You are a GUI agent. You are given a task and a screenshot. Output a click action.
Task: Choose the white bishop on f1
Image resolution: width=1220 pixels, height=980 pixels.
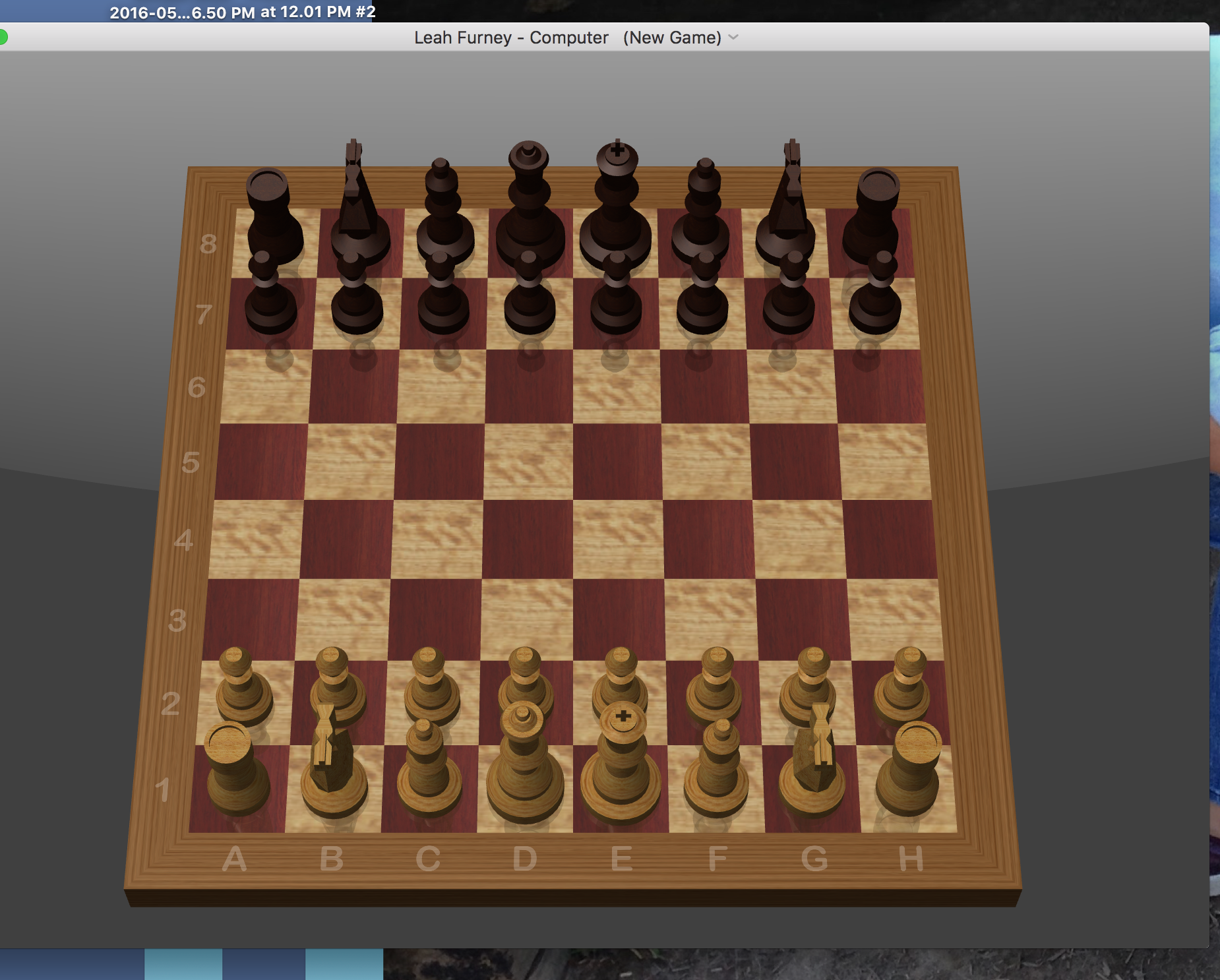[x=716, y=769]
